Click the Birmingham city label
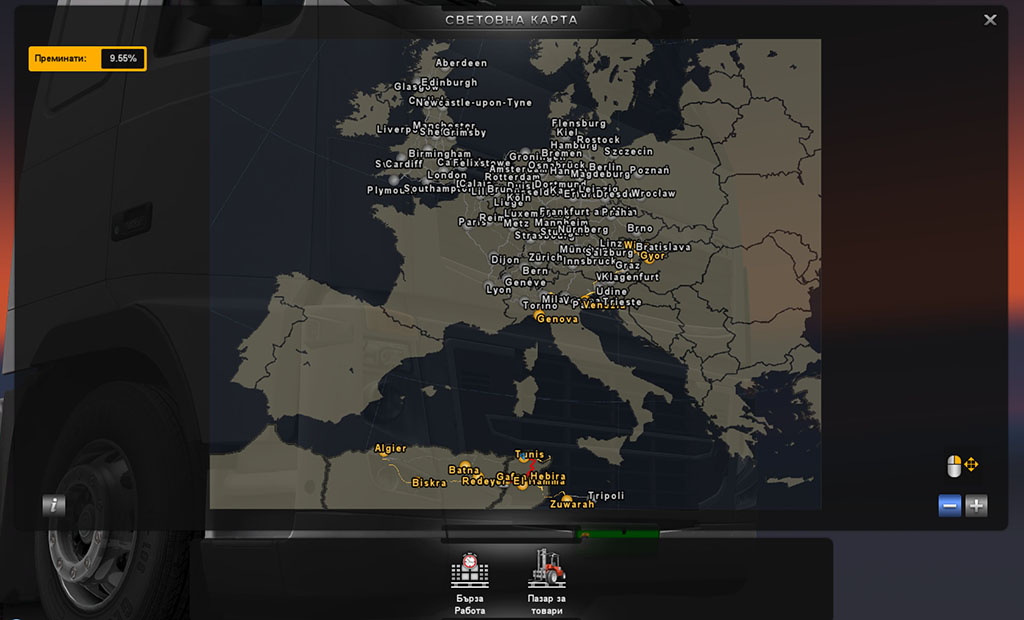1024x620 pixels. (x=440, y=154)
